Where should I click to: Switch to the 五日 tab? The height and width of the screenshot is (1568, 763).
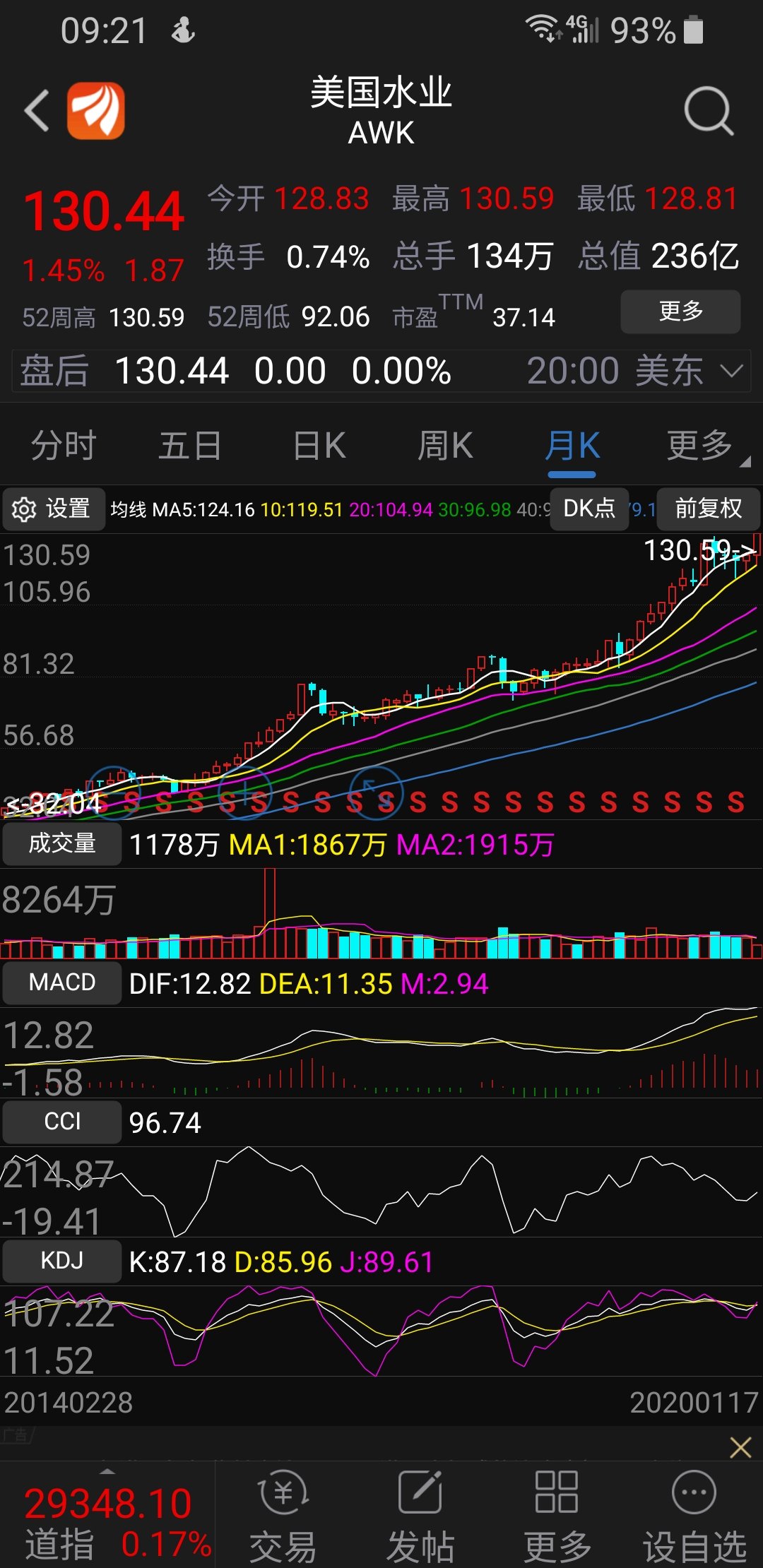190,446
